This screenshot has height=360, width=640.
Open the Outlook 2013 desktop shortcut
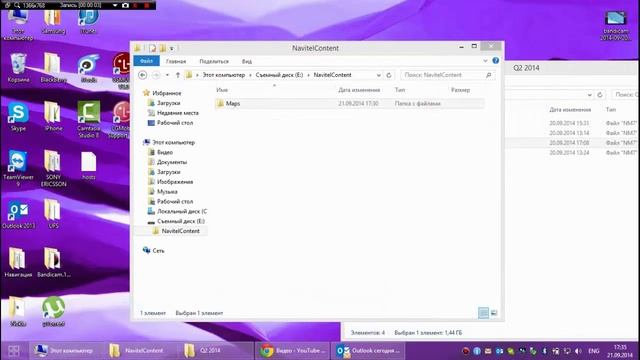pyautogui.click(x=18, y=215)
